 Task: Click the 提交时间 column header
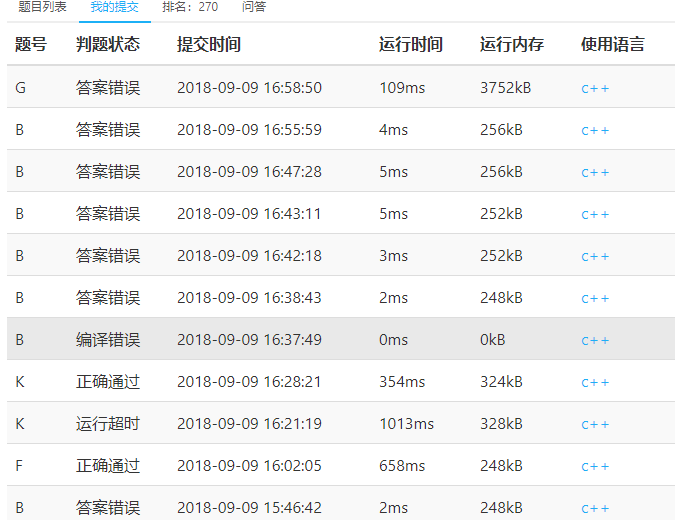209,45
